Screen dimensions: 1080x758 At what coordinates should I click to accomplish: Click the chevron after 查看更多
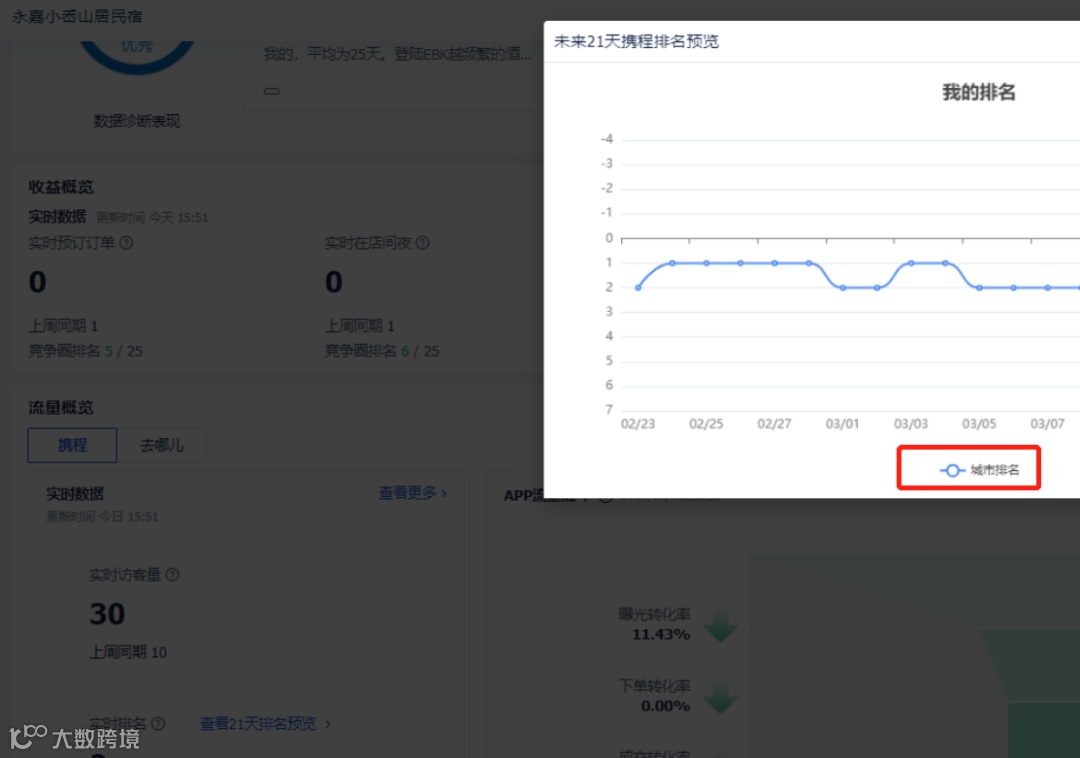point(444,493)
